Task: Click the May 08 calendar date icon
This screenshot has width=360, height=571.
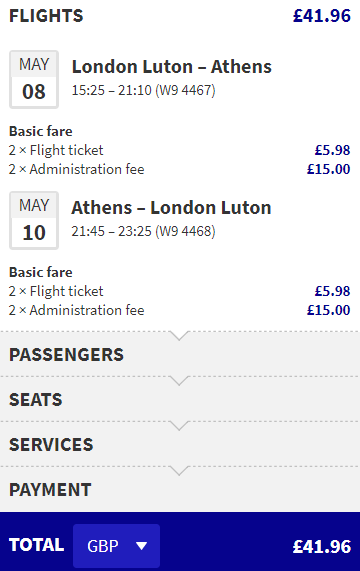Action: click(34, 79)
